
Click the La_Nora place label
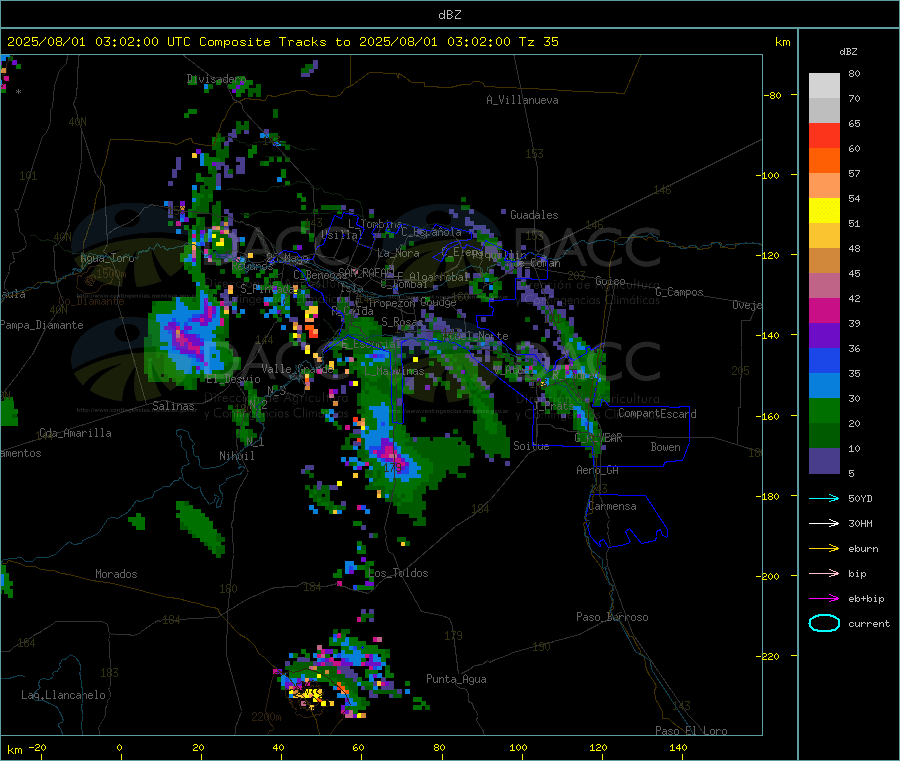398,253
